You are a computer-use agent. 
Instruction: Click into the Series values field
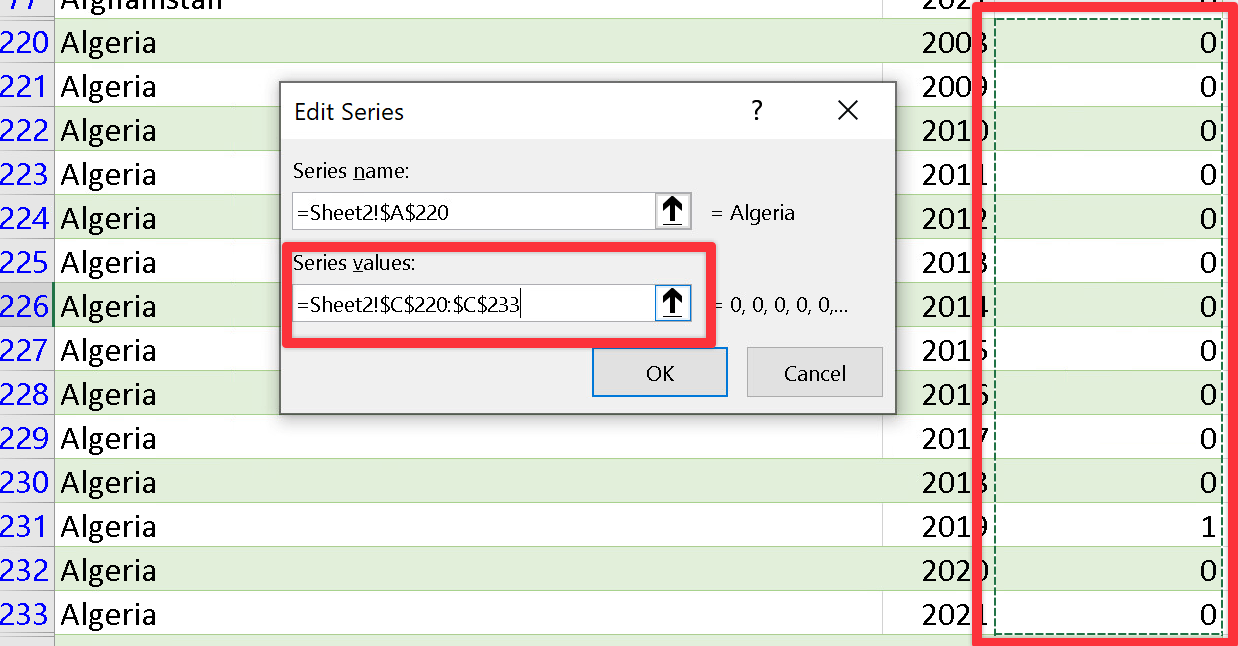[x=473, y=303]
